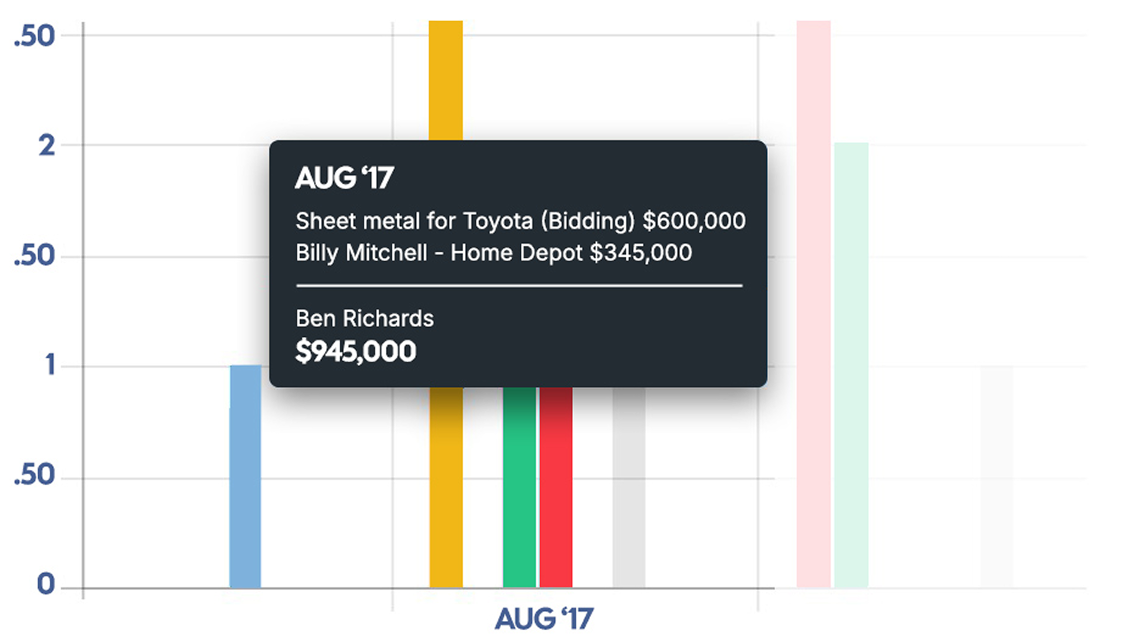The width and height of the screenshot is (1128, 642).
Task: Select the y-axis label 2
Action: 46,146
